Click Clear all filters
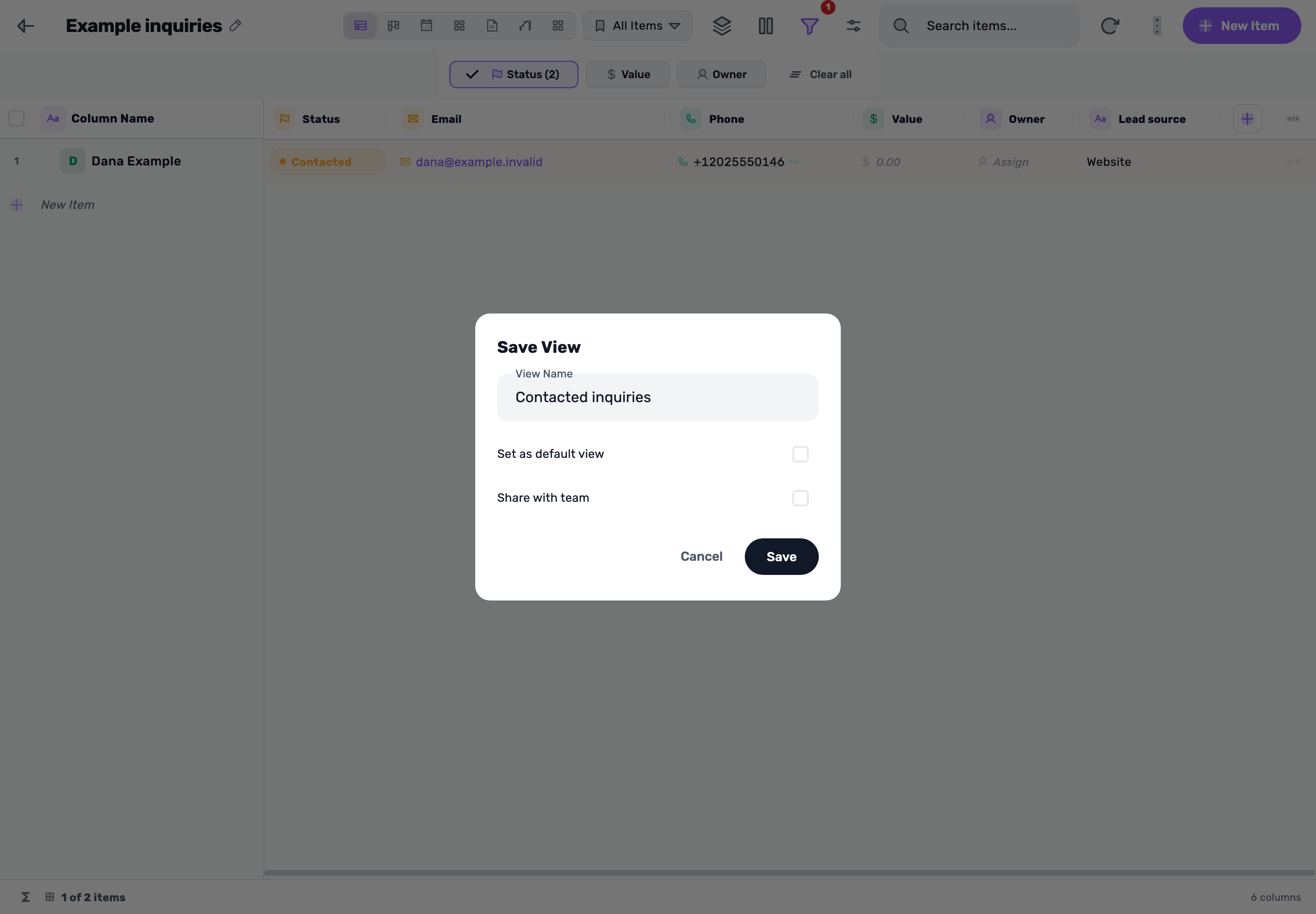Screen dimensions: 1316x914 click(x=821, y=74)
